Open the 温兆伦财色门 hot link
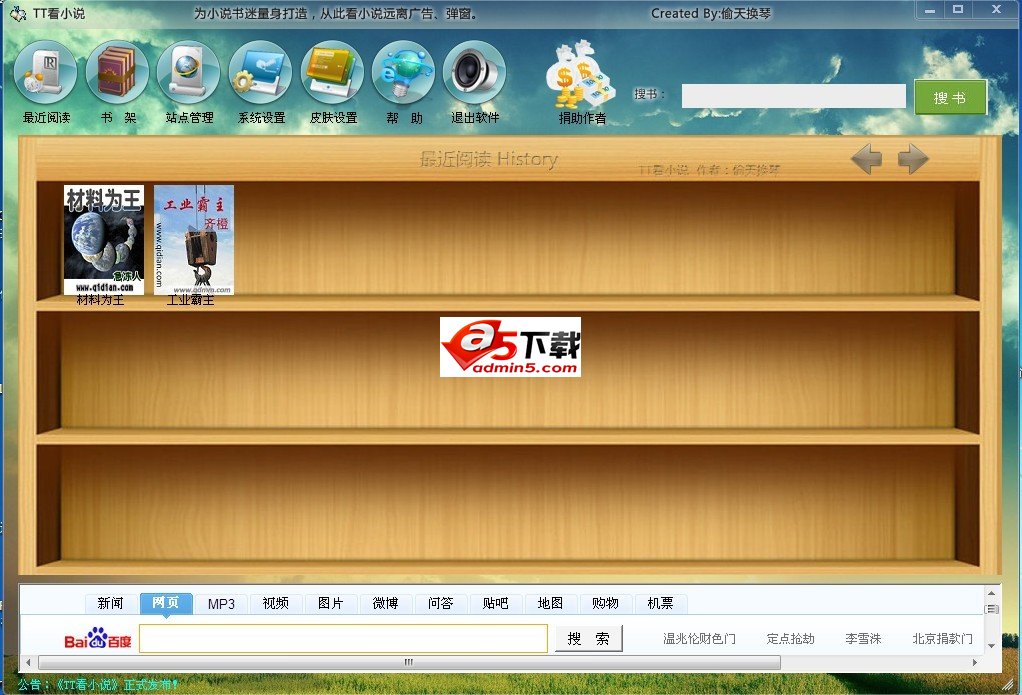 [x=699, y=639]
